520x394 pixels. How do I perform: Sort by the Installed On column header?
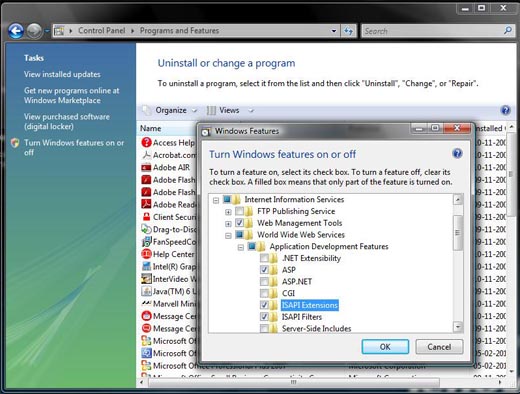coord(489,128)
